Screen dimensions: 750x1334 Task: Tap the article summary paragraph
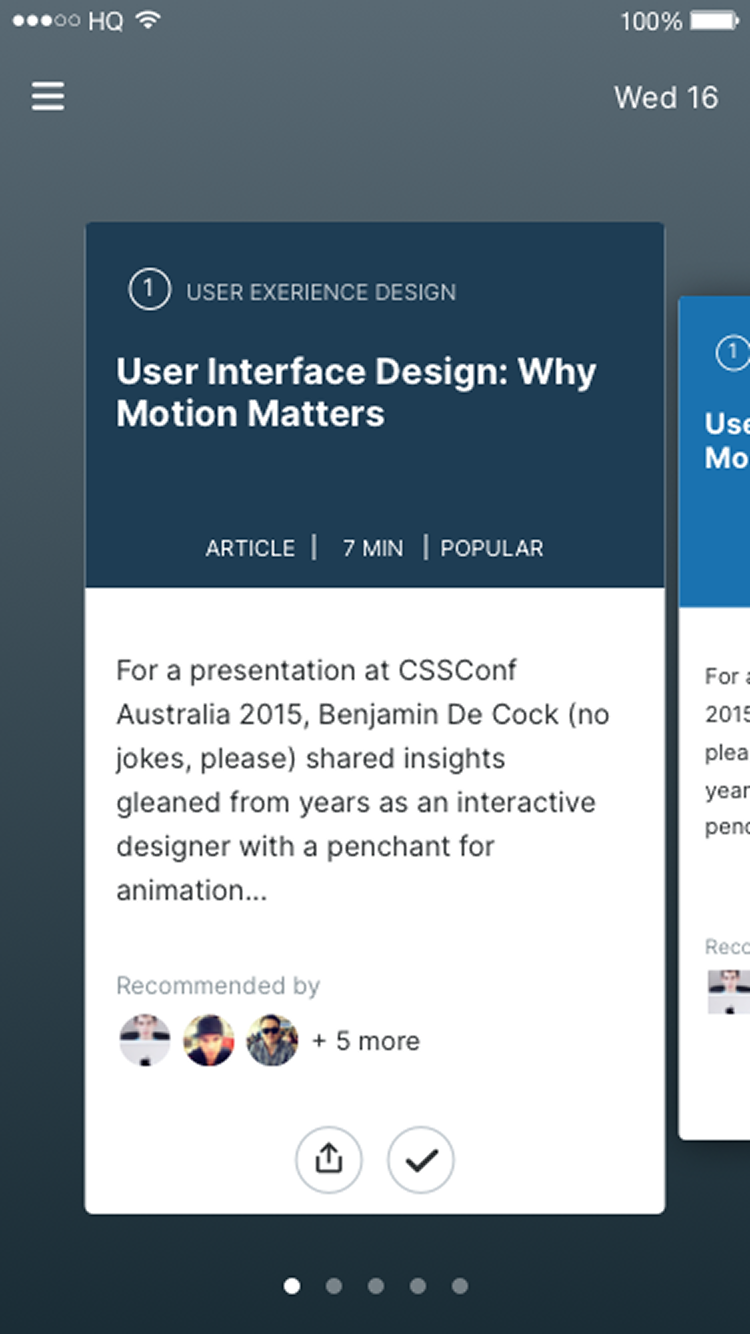(363, 780)
